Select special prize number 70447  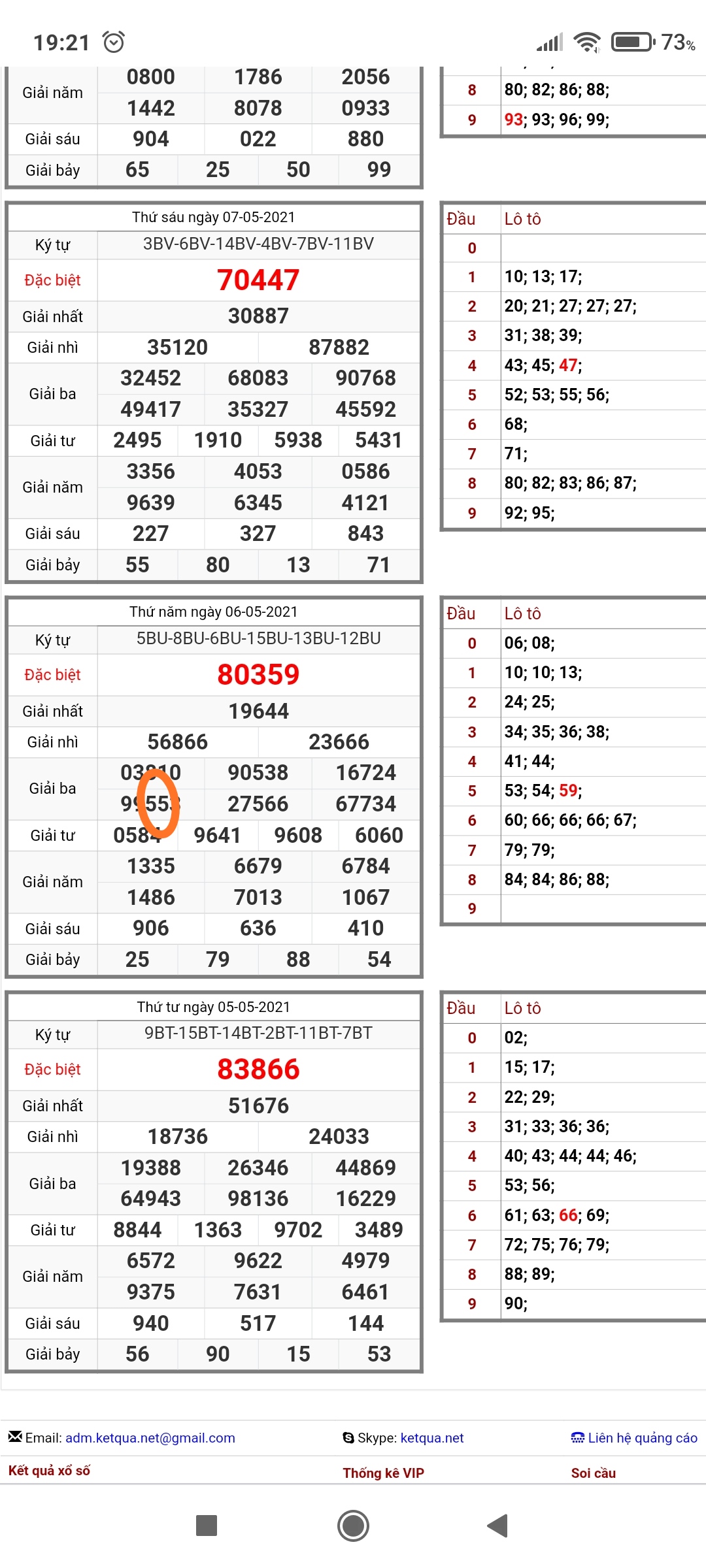(258, 280)
